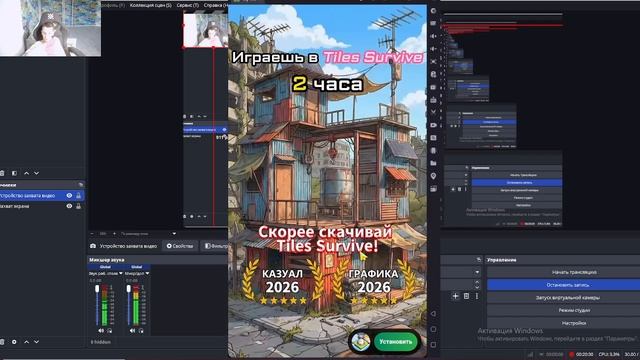Open emulator shared folder icon in sidebar
Screen dimensions: 640x360
433,163
